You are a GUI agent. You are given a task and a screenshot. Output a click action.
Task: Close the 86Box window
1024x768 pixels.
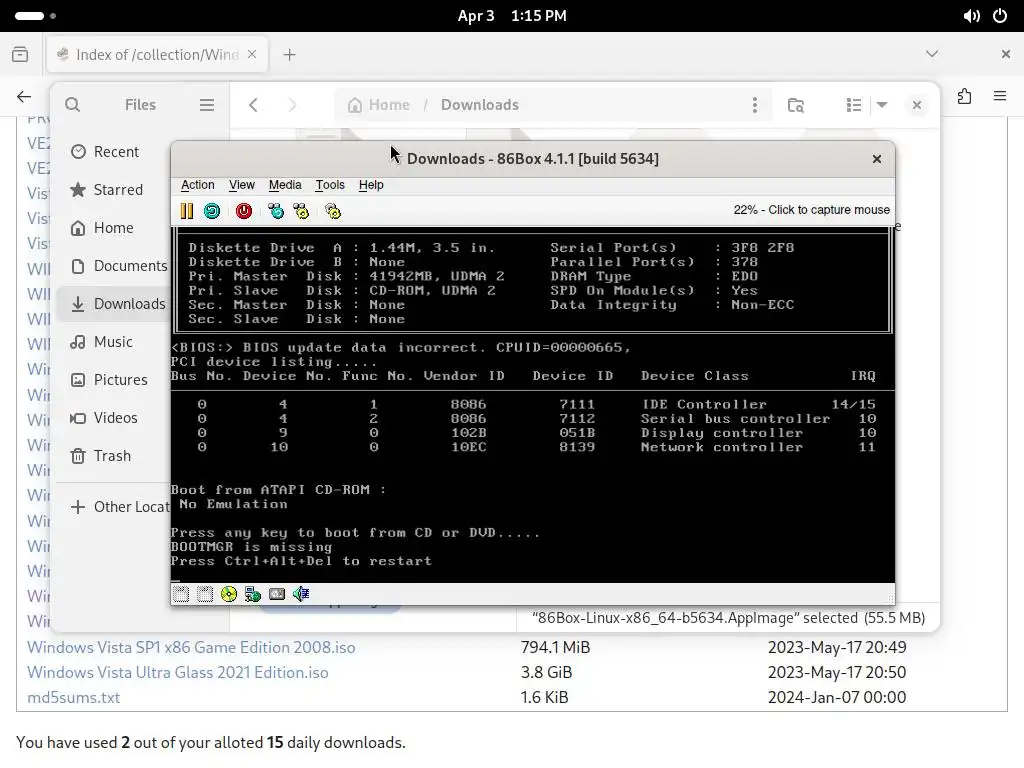pyautogui.click(x=877, y=159)
